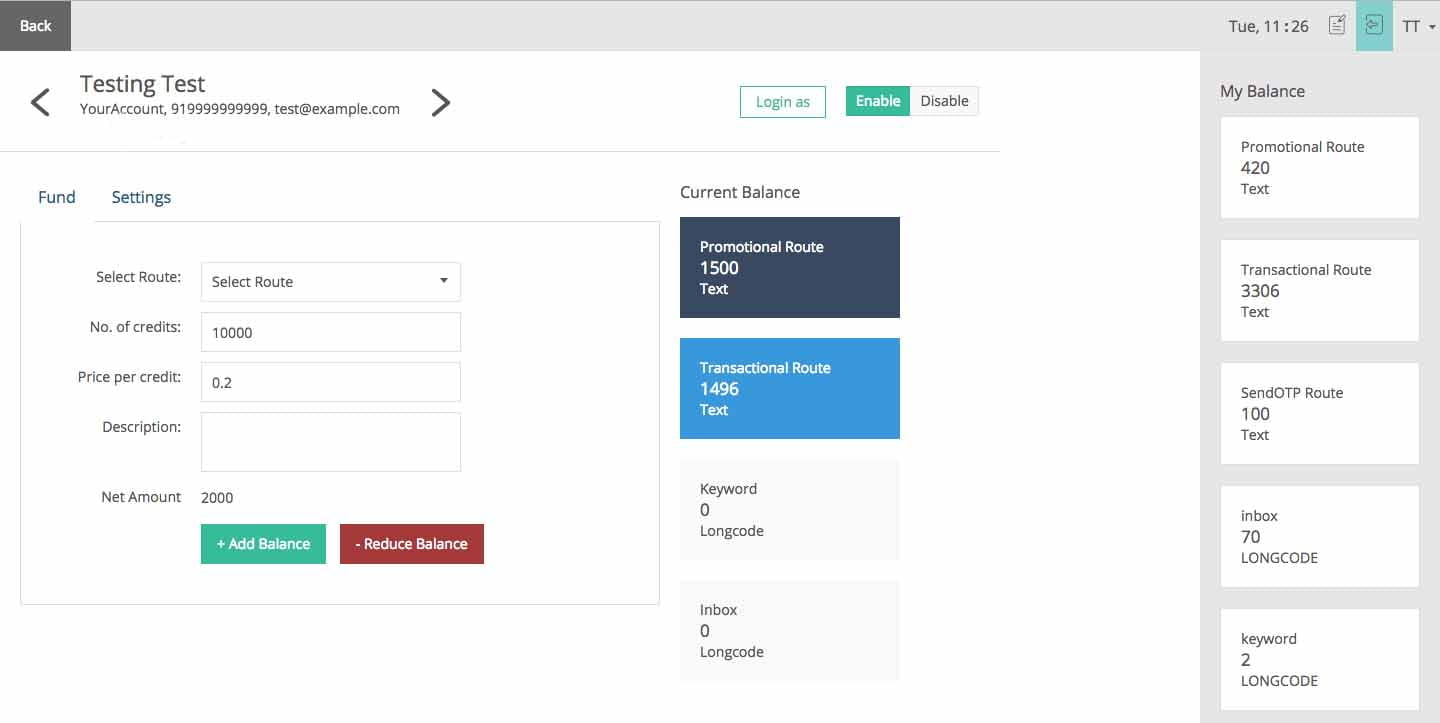Go to next user with right chevron
The width and height of the screenshot is (1440, 723).
point(440,102)
